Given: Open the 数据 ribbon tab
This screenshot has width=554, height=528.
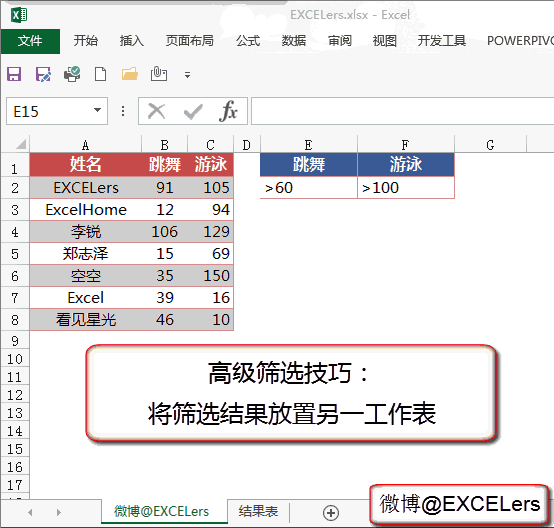Looking at the screenshot, I should [x=294, y=41].
